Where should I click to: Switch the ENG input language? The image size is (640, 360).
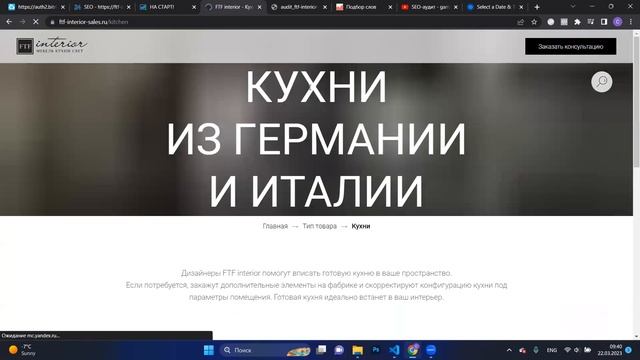(551, 350)
